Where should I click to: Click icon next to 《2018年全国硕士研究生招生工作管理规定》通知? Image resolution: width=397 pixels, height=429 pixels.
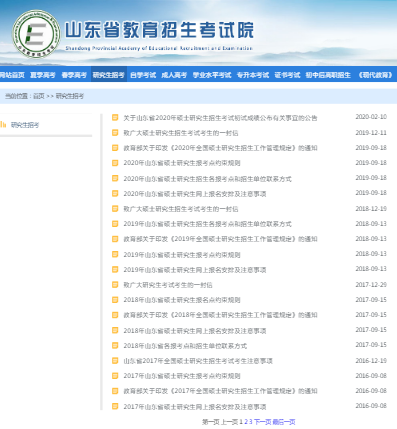click(x=115, y=315)
